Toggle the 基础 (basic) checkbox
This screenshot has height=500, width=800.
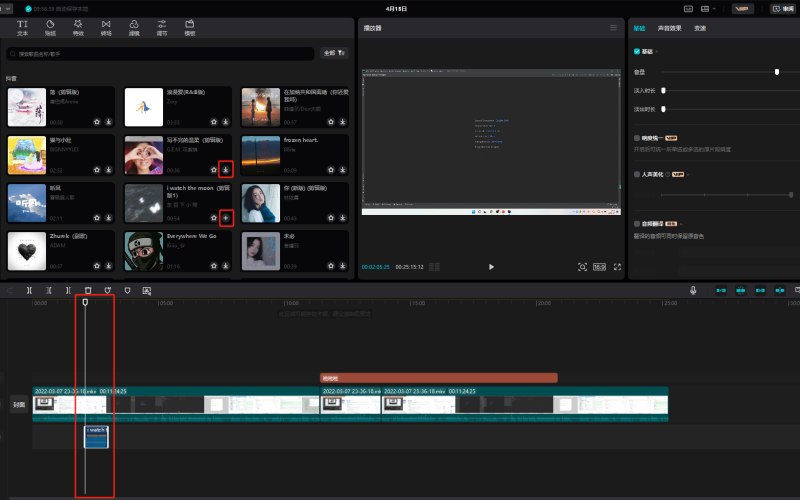637,52
